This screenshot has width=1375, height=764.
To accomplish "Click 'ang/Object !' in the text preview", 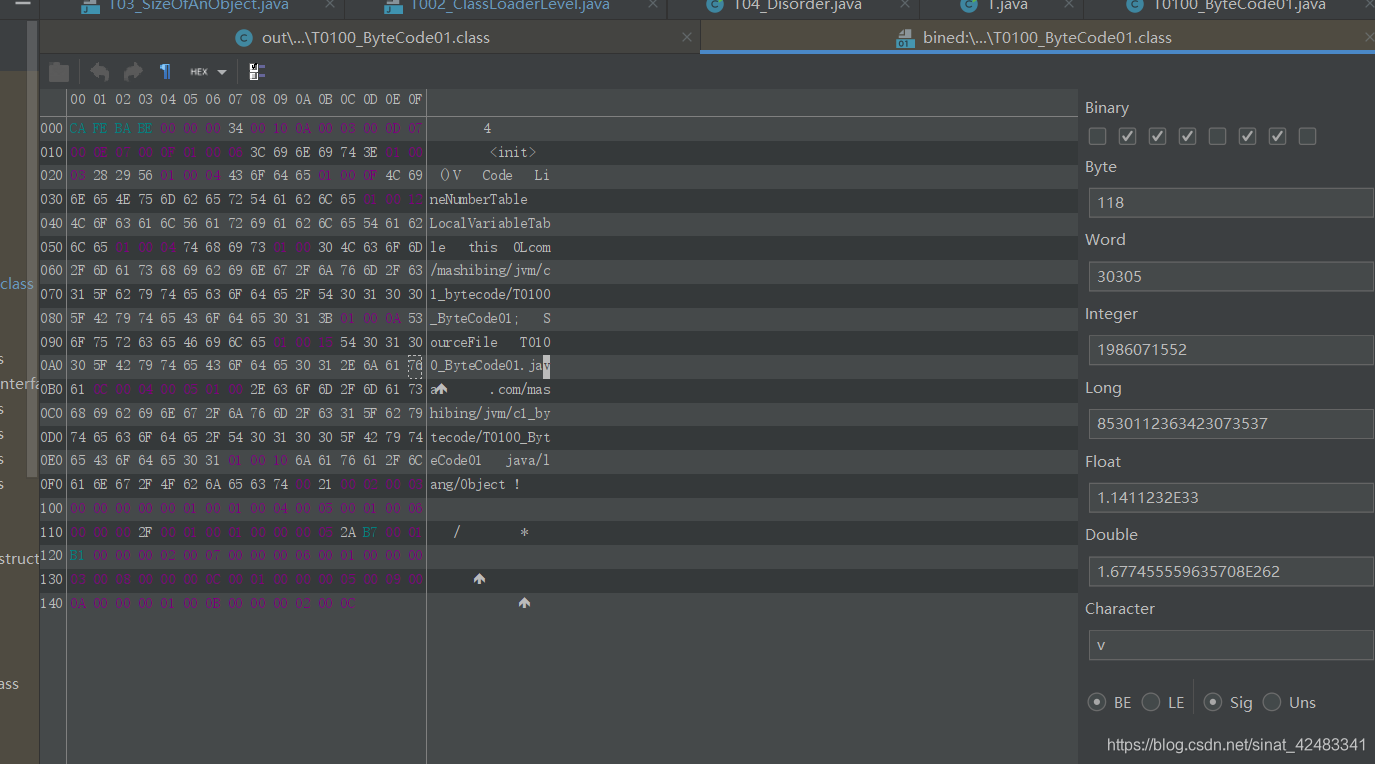I will point(475,484).
